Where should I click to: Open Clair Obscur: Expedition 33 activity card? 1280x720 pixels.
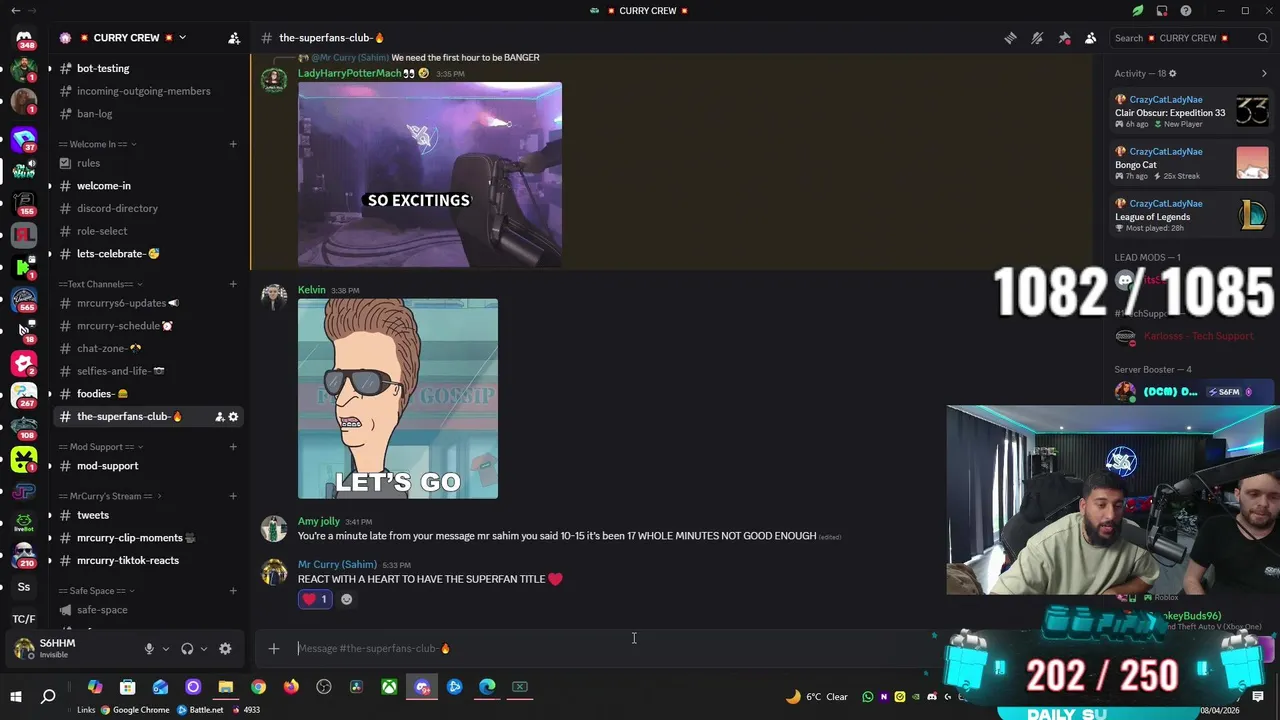pos(1192,112)
